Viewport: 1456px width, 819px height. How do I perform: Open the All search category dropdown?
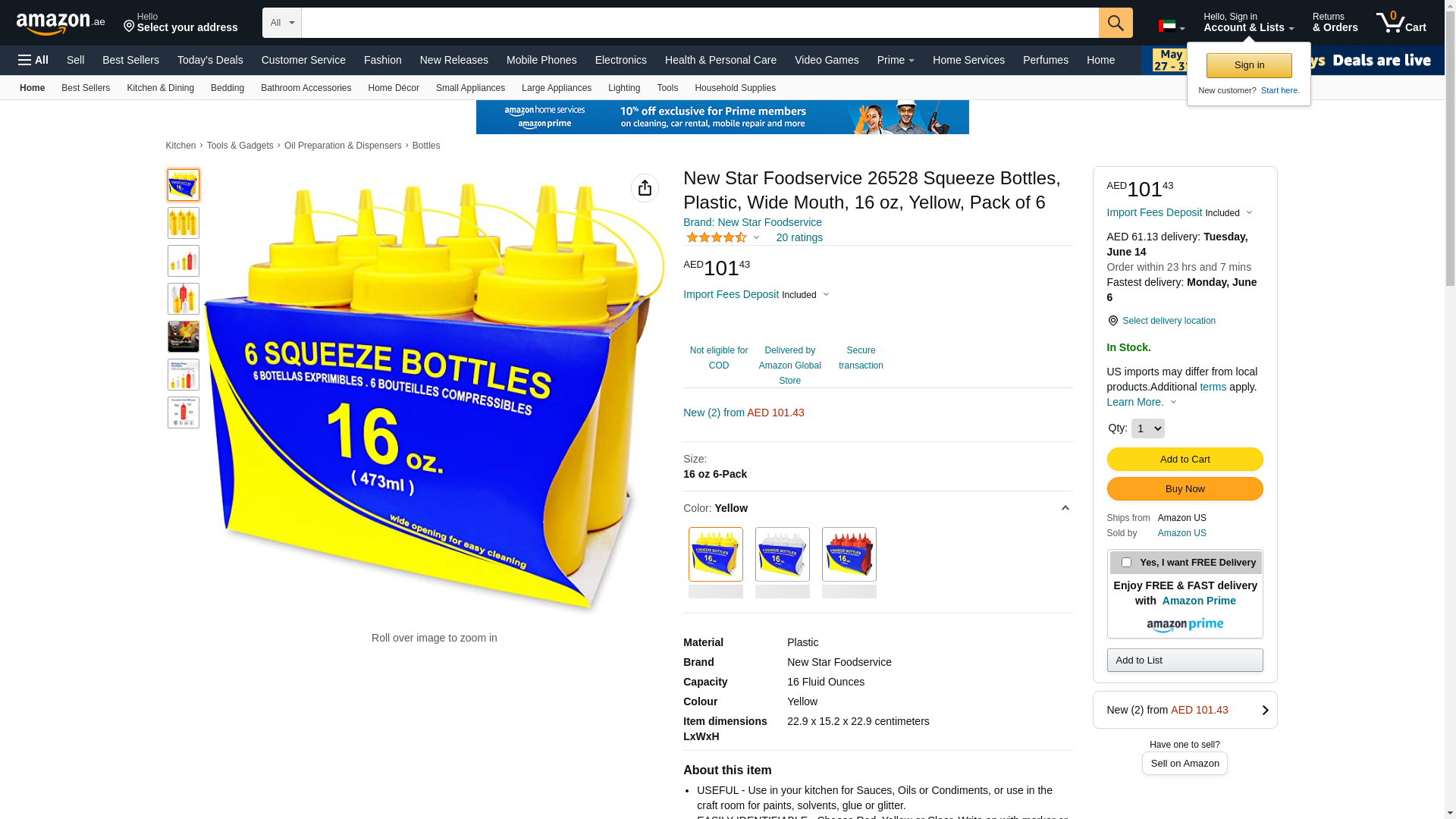(x=282, y=23)
